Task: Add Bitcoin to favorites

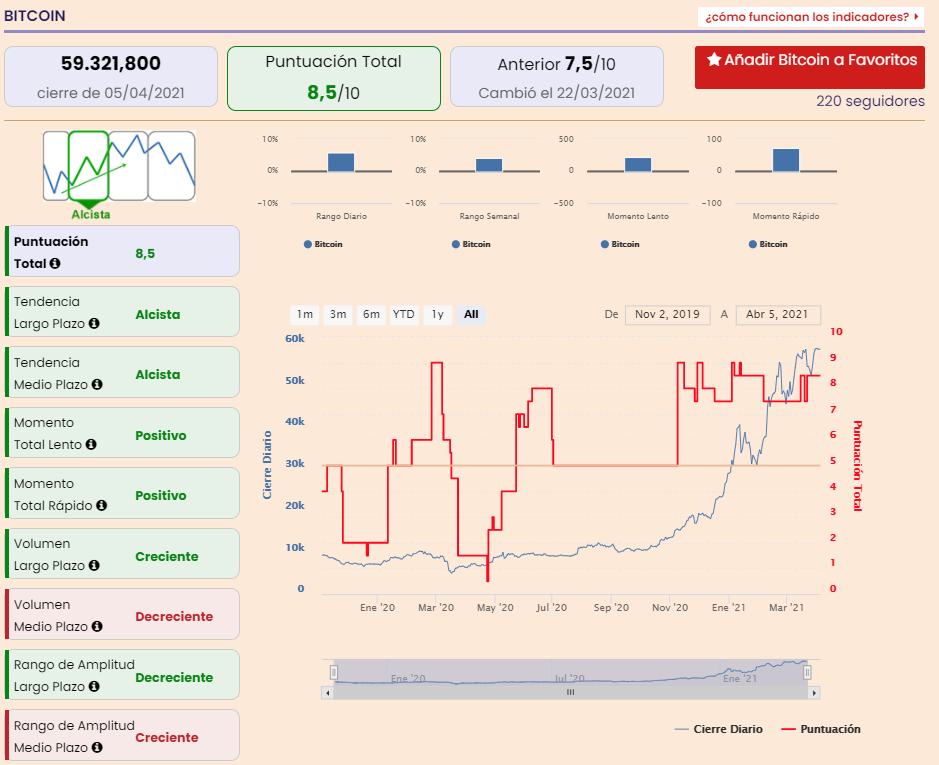Action: (x=810, y=67)
